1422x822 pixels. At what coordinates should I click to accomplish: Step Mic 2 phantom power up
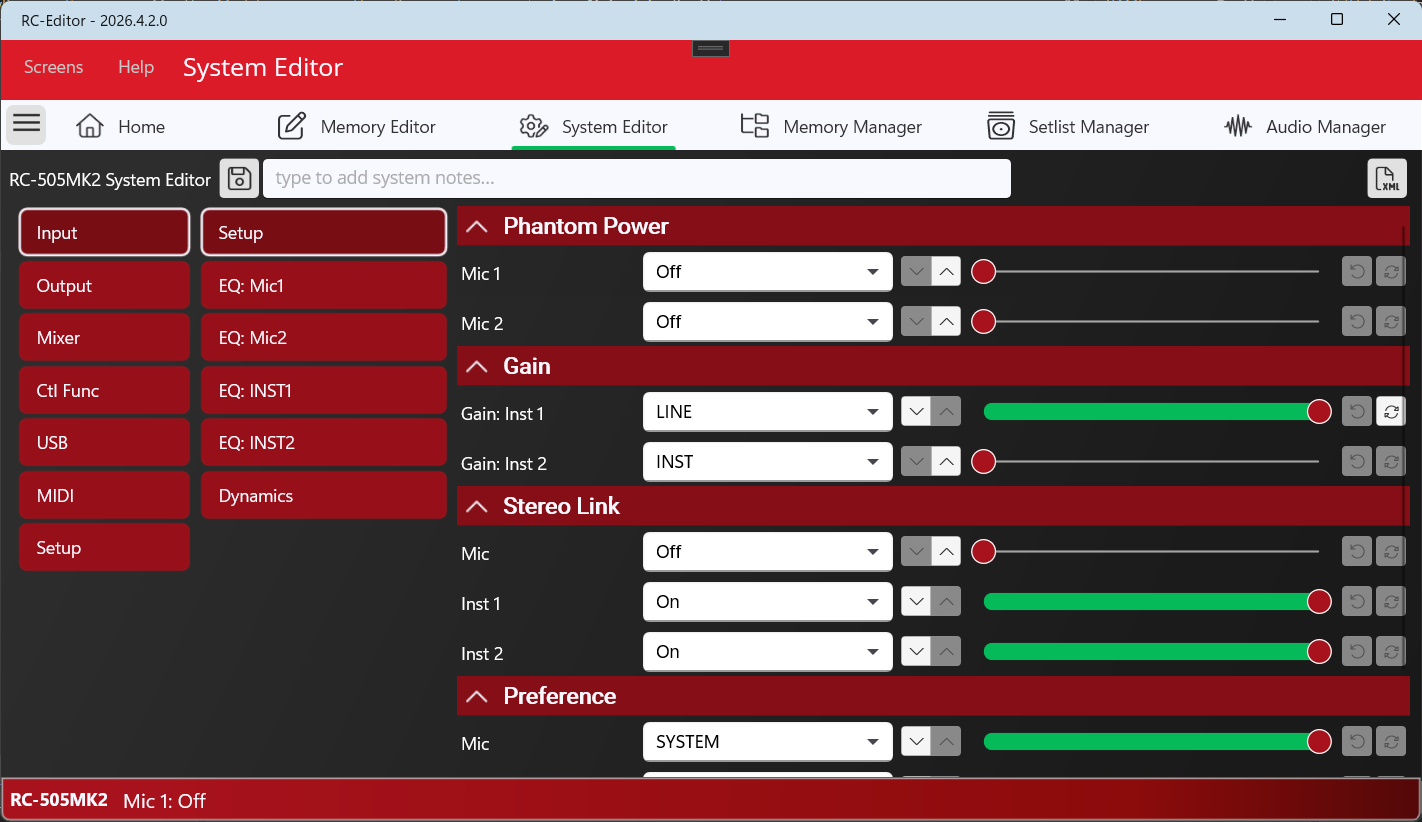point(946,322)
